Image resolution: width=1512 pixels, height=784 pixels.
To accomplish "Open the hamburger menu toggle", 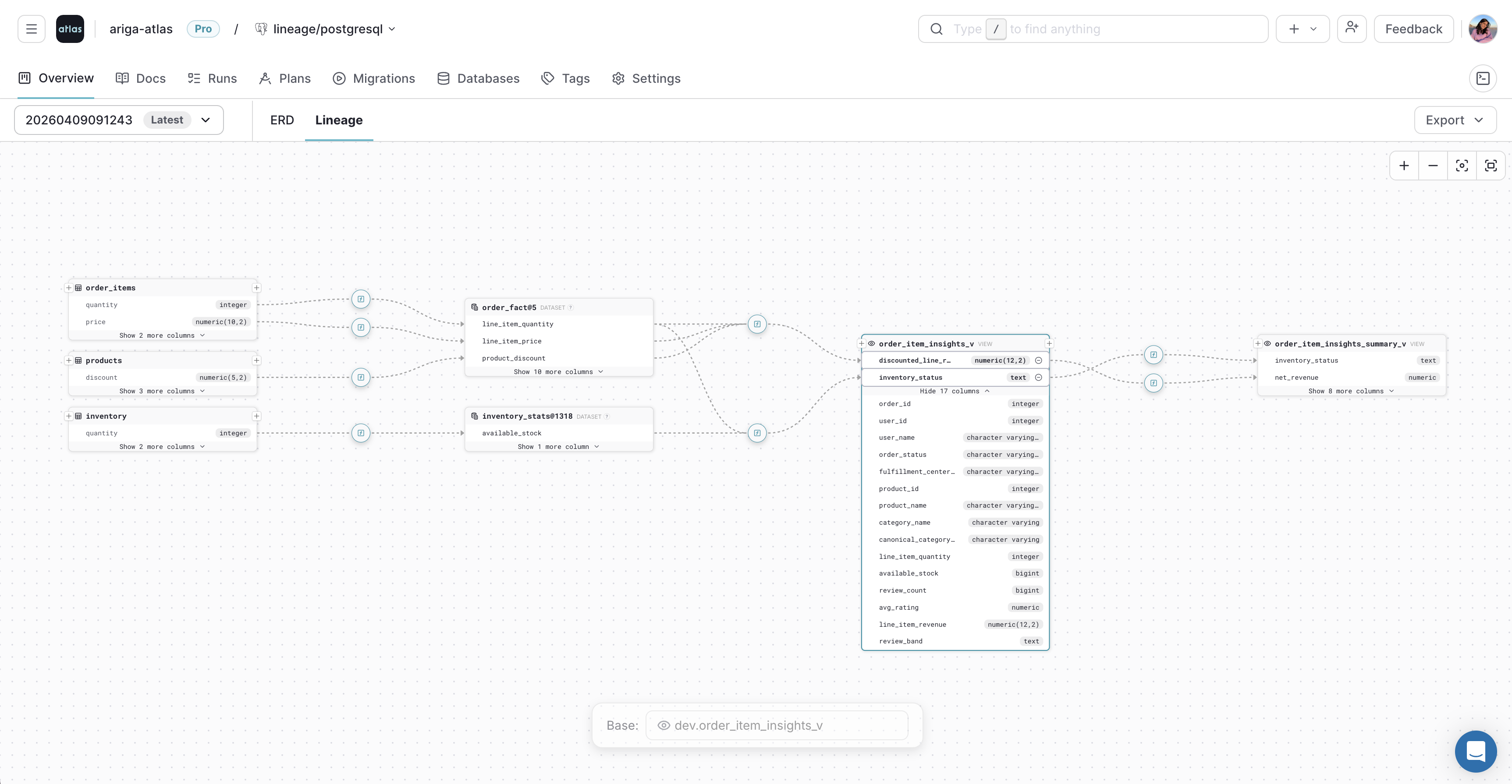I will tap(31, 28).
